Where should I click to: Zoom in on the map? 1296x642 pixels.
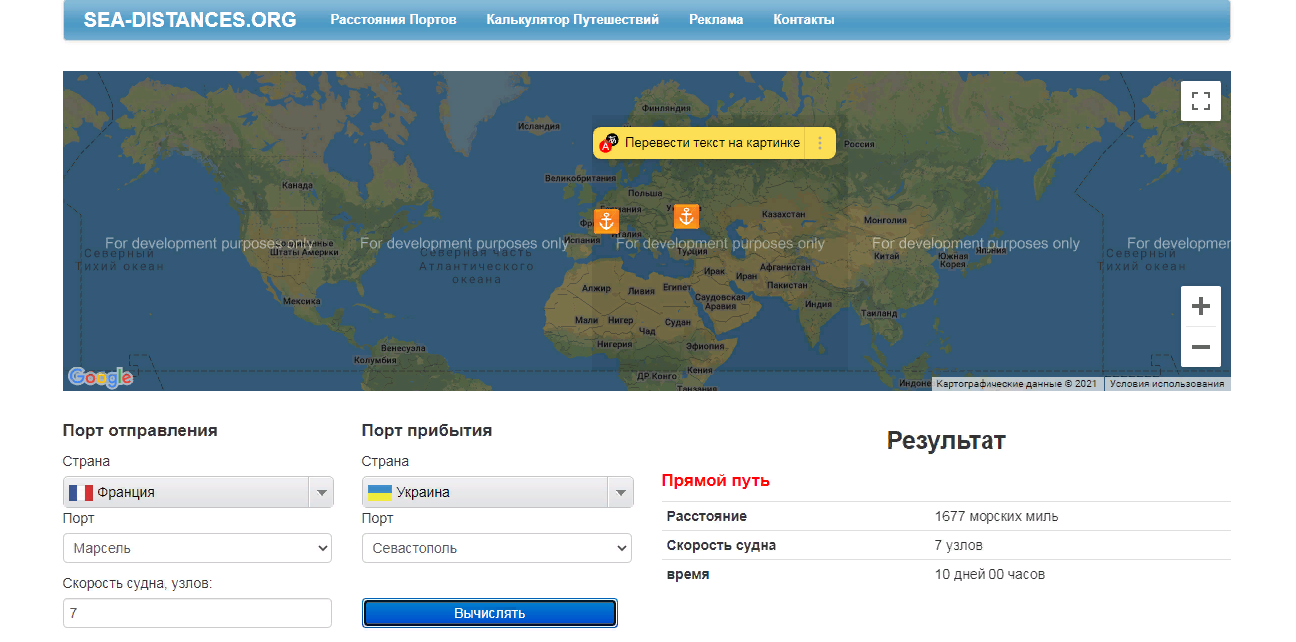point(1200,306)
